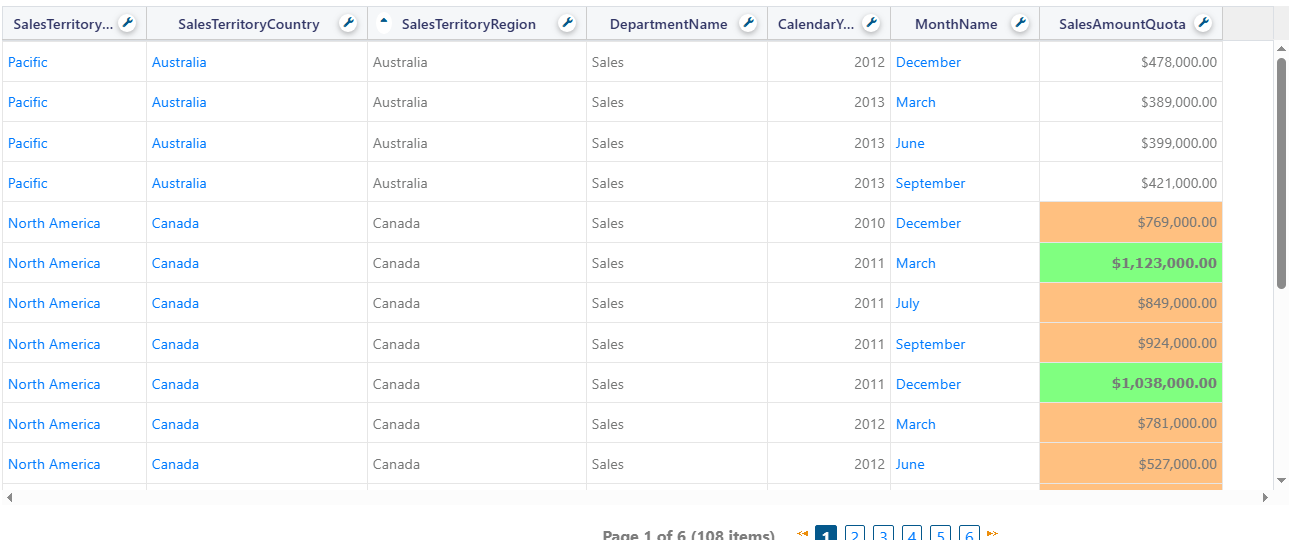Jump to page 6 in pager

coord(968,535)
